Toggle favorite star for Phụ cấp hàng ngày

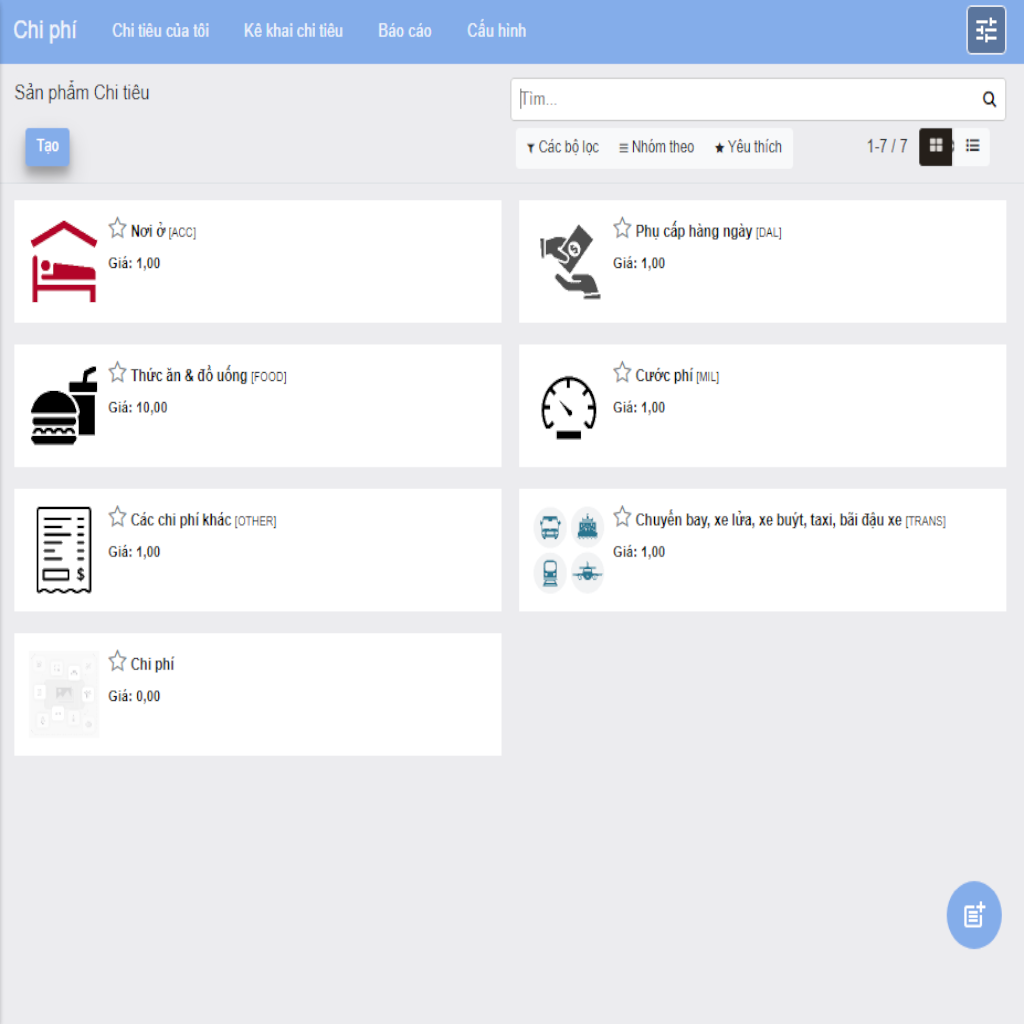[x=622, y=229]
